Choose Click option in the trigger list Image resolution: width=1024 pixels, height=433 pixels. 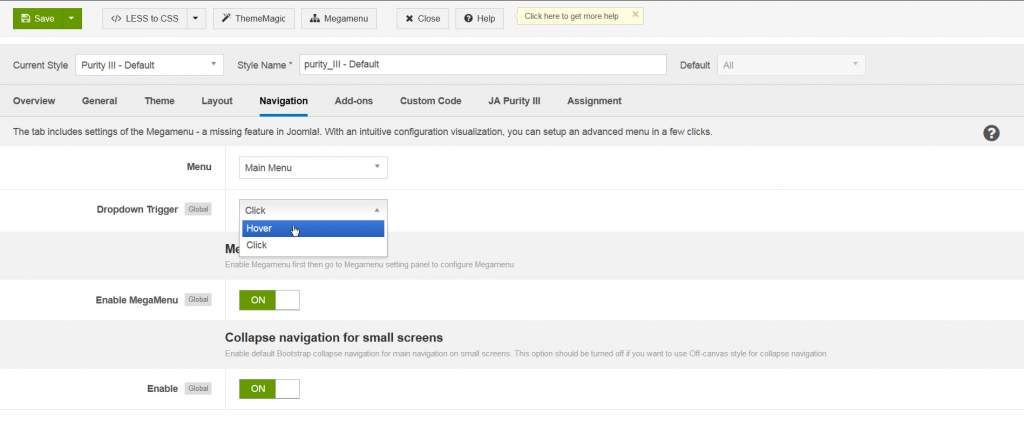coord(312,245)
